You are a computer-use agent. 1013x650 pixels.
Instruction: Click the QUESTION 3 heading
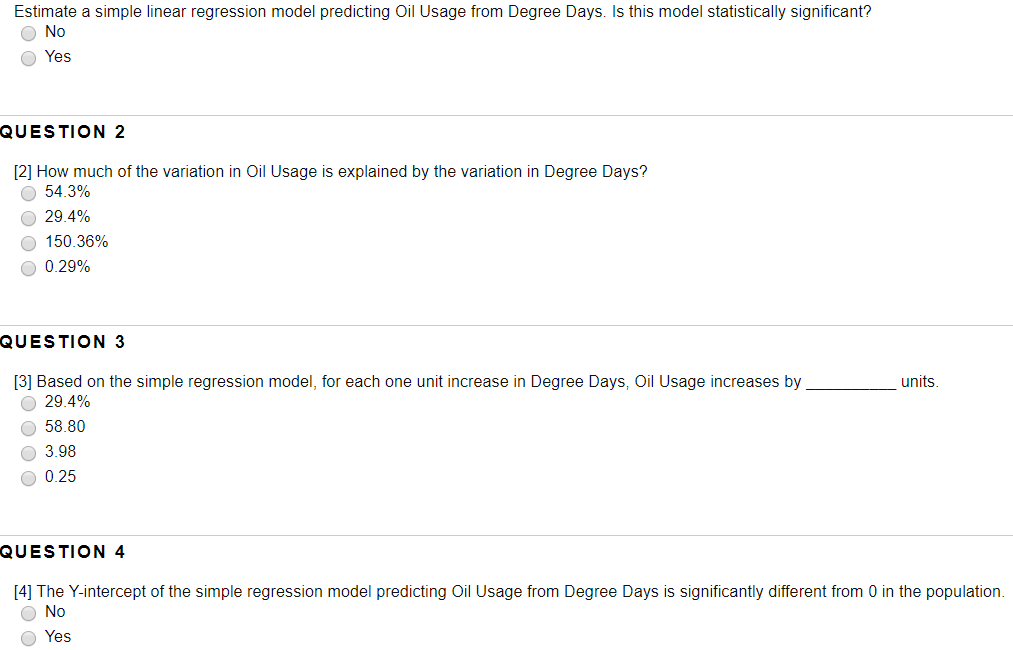coord(63,341)
